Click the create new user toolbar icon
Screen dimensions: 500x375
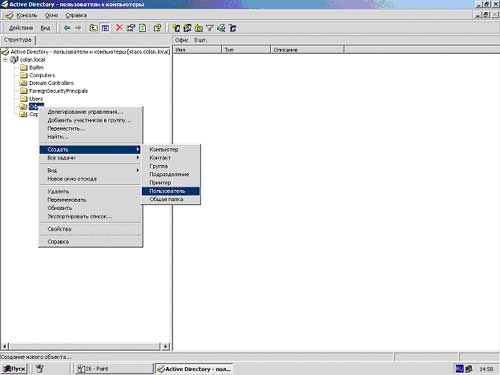point(176,28)
